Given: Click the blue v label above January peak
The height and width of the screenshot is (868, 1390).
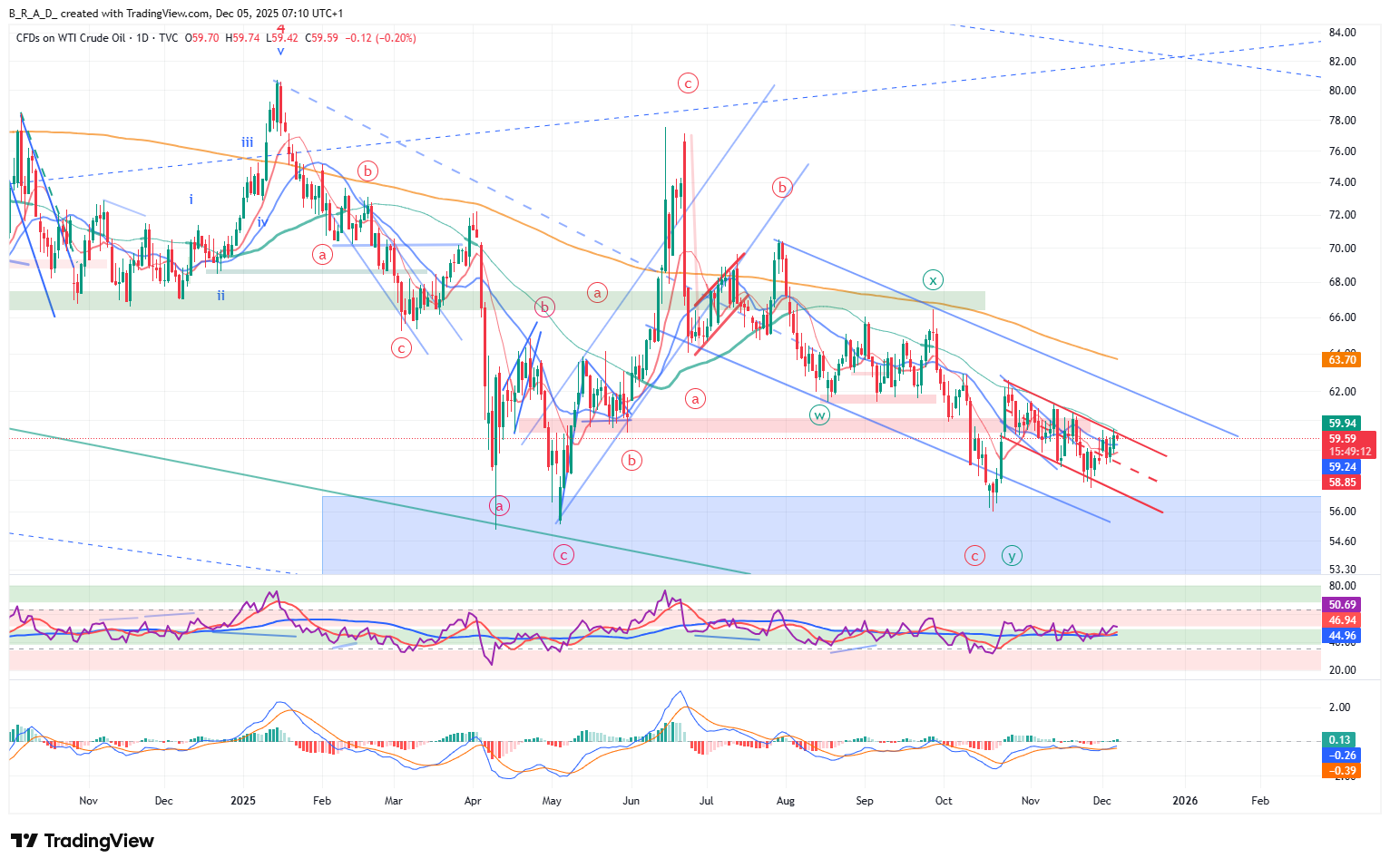Looking at the screenshot, I should coord(280,51).
